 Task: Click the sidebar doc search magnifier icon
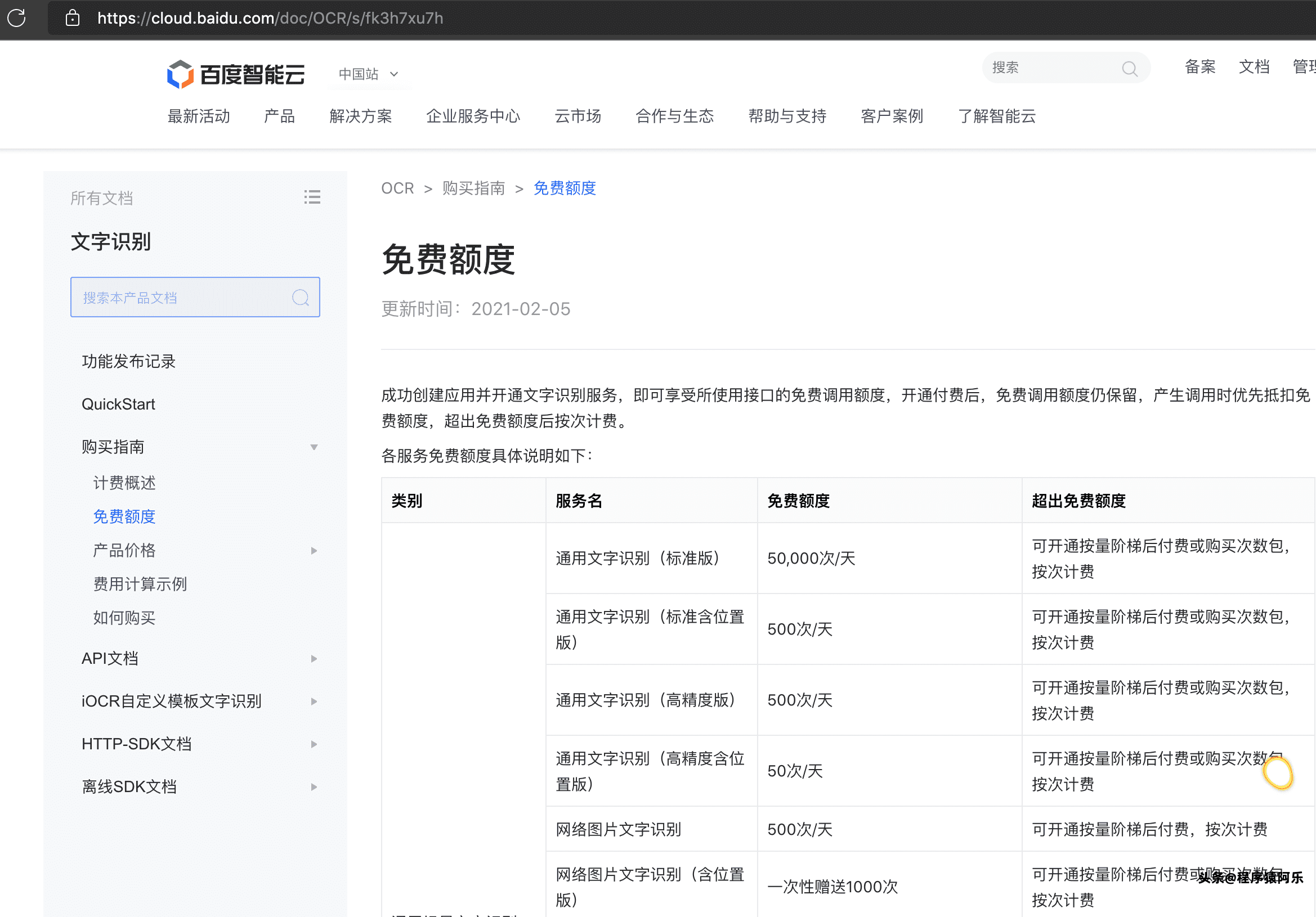[x=301, y=297]
